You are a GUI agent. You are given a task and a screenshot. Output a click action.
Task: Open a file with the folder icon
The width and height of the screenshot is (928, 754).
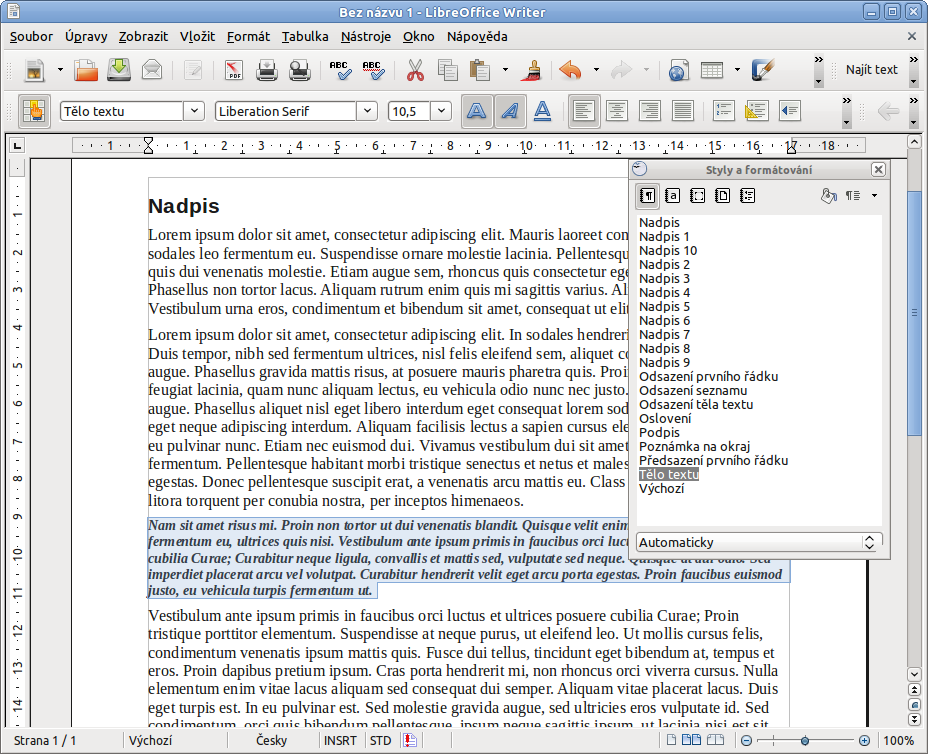(86, 70)
